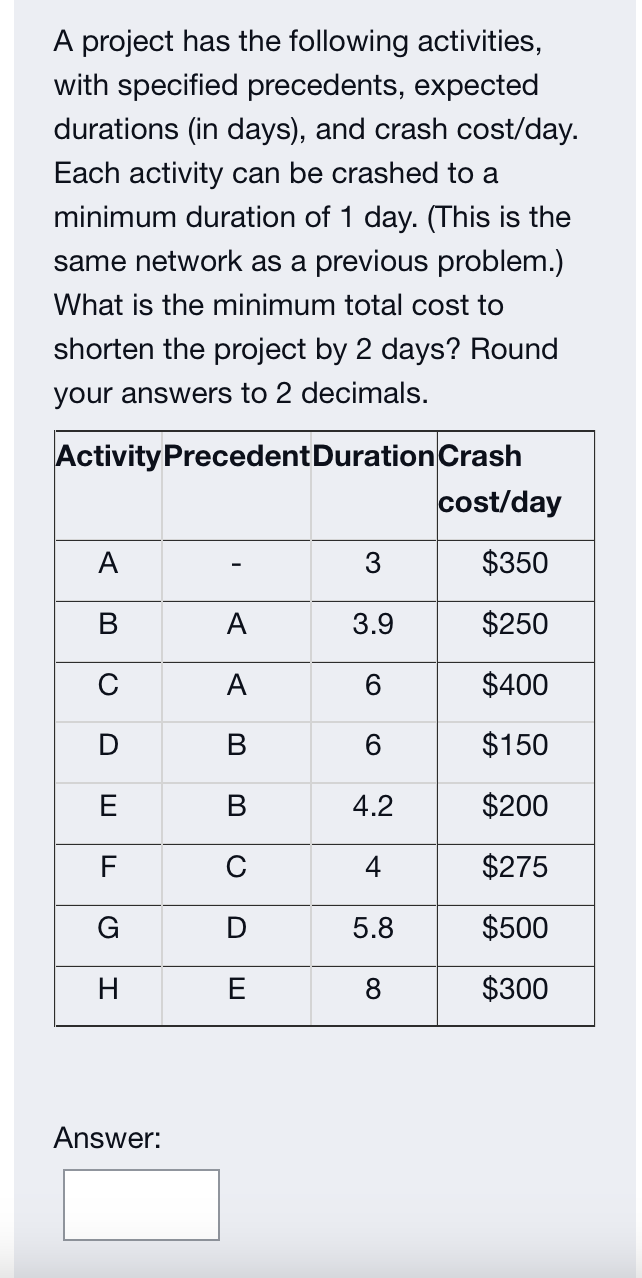Select the duration value 5.8 cell
The width and height of the screenshot is (642, 1278).
tap(372, 928)
